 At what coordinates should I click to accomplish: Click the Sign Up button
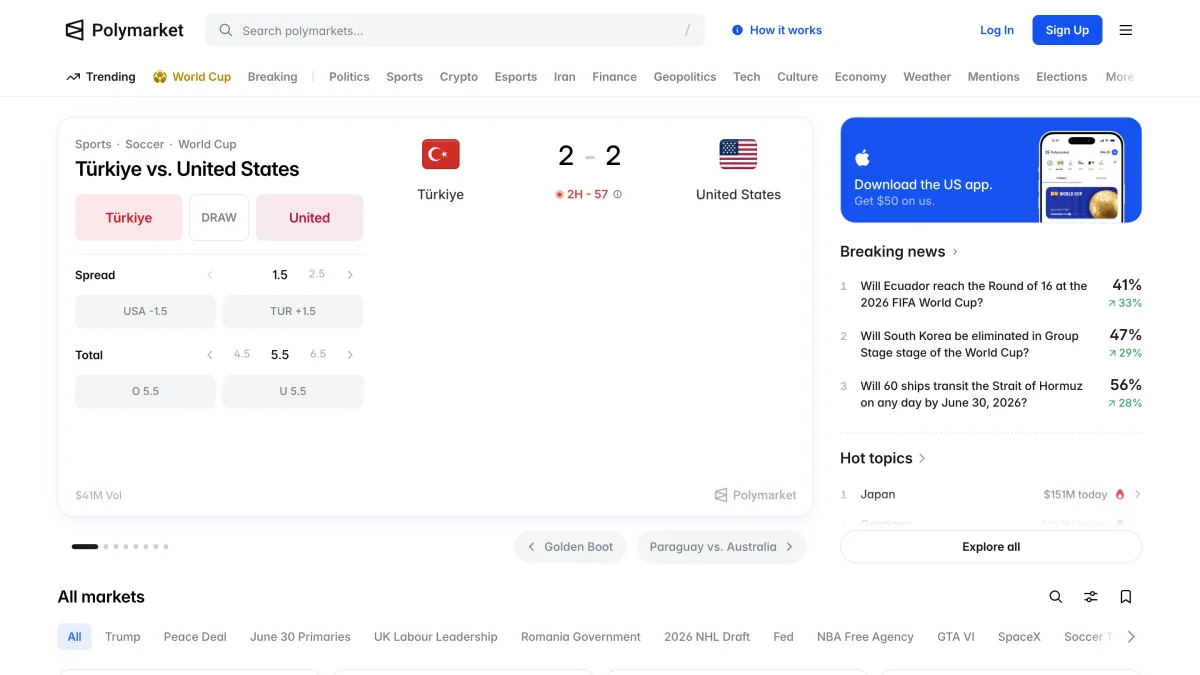[1067, 30]
